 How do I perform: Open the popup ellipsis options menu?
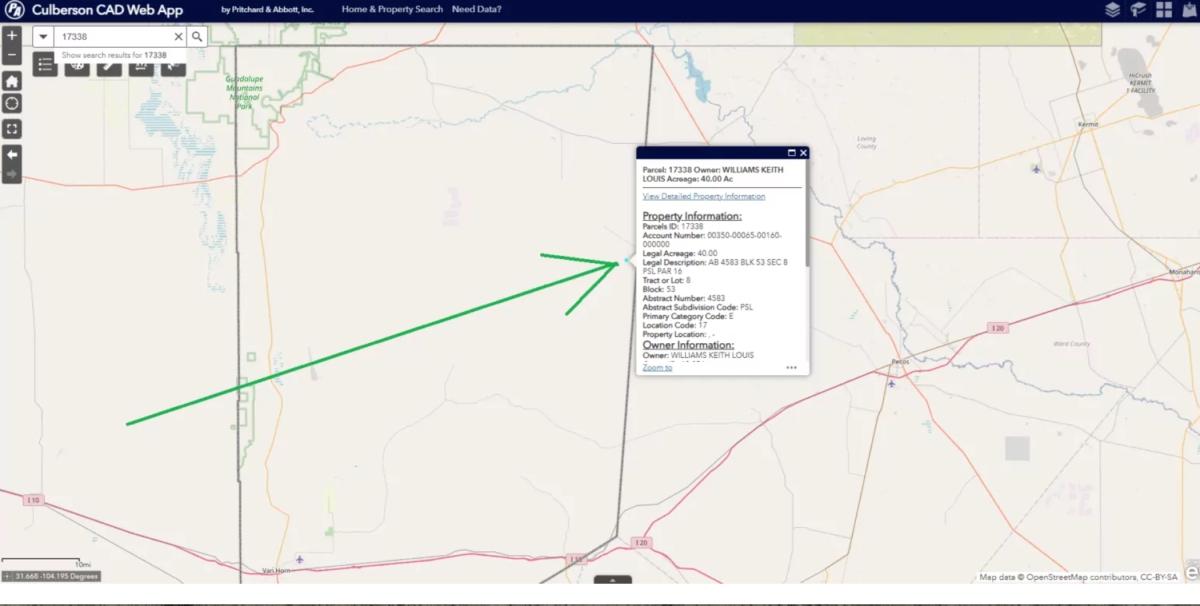point(791,368)
